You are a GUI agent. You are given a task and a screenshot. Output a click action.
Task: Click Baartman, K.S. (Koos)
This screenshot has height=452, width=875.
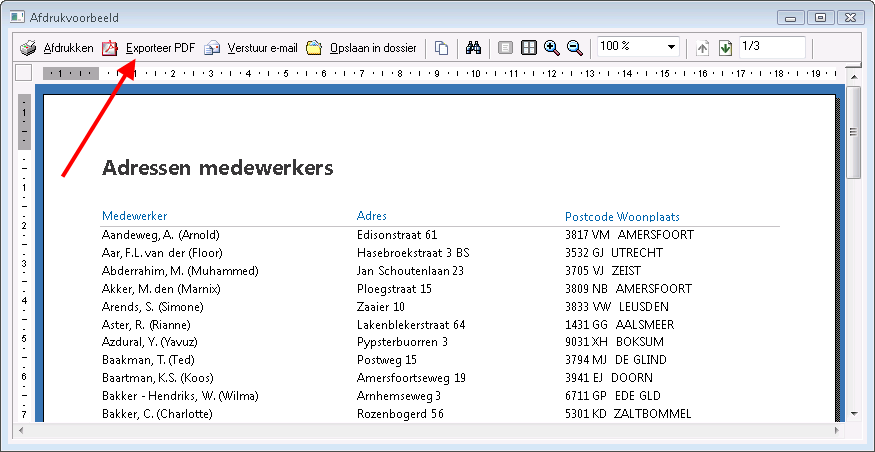[158, 378]
